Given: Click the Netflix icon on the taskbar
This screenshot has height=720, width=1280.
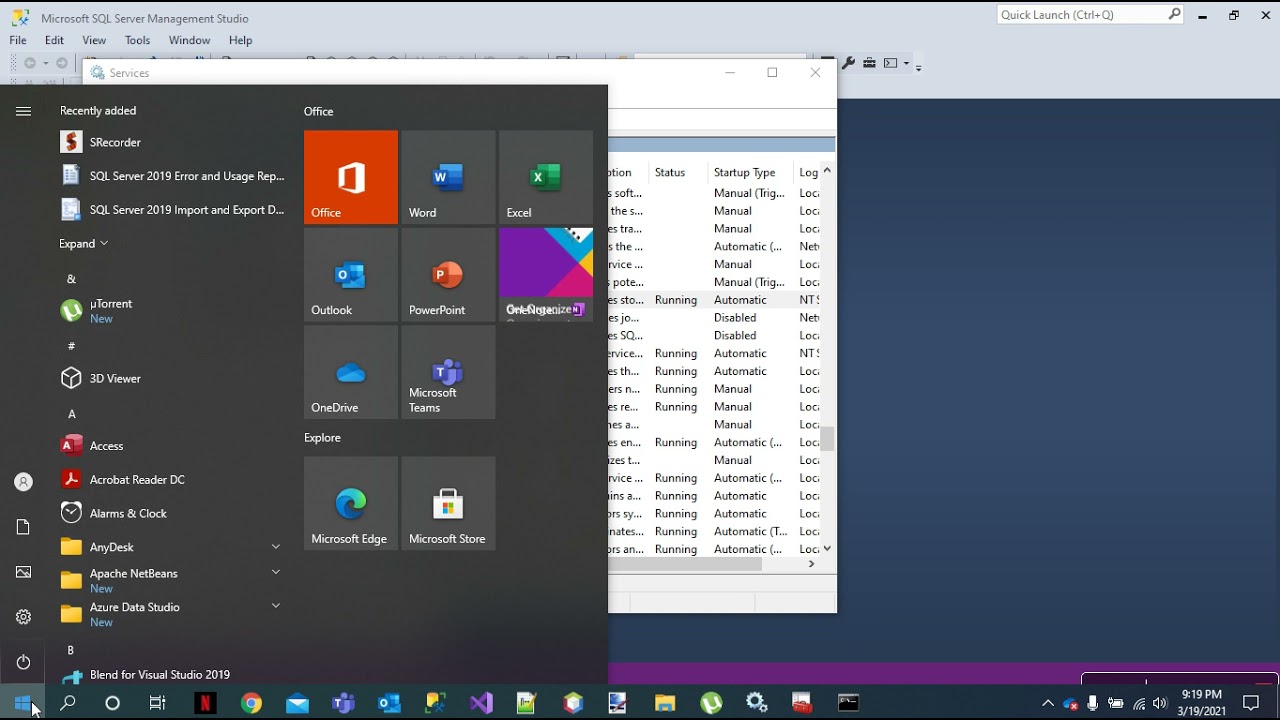Looking at the screenshot, I should (204, 703).
